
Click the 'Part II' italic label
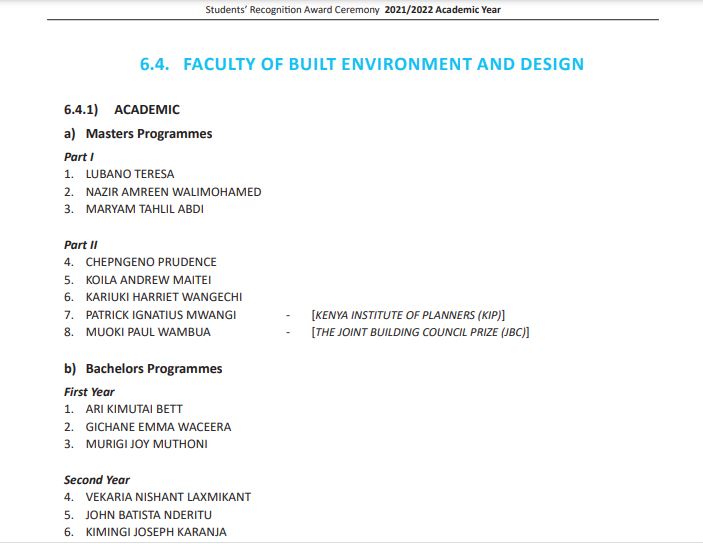[x=81, y=245]
